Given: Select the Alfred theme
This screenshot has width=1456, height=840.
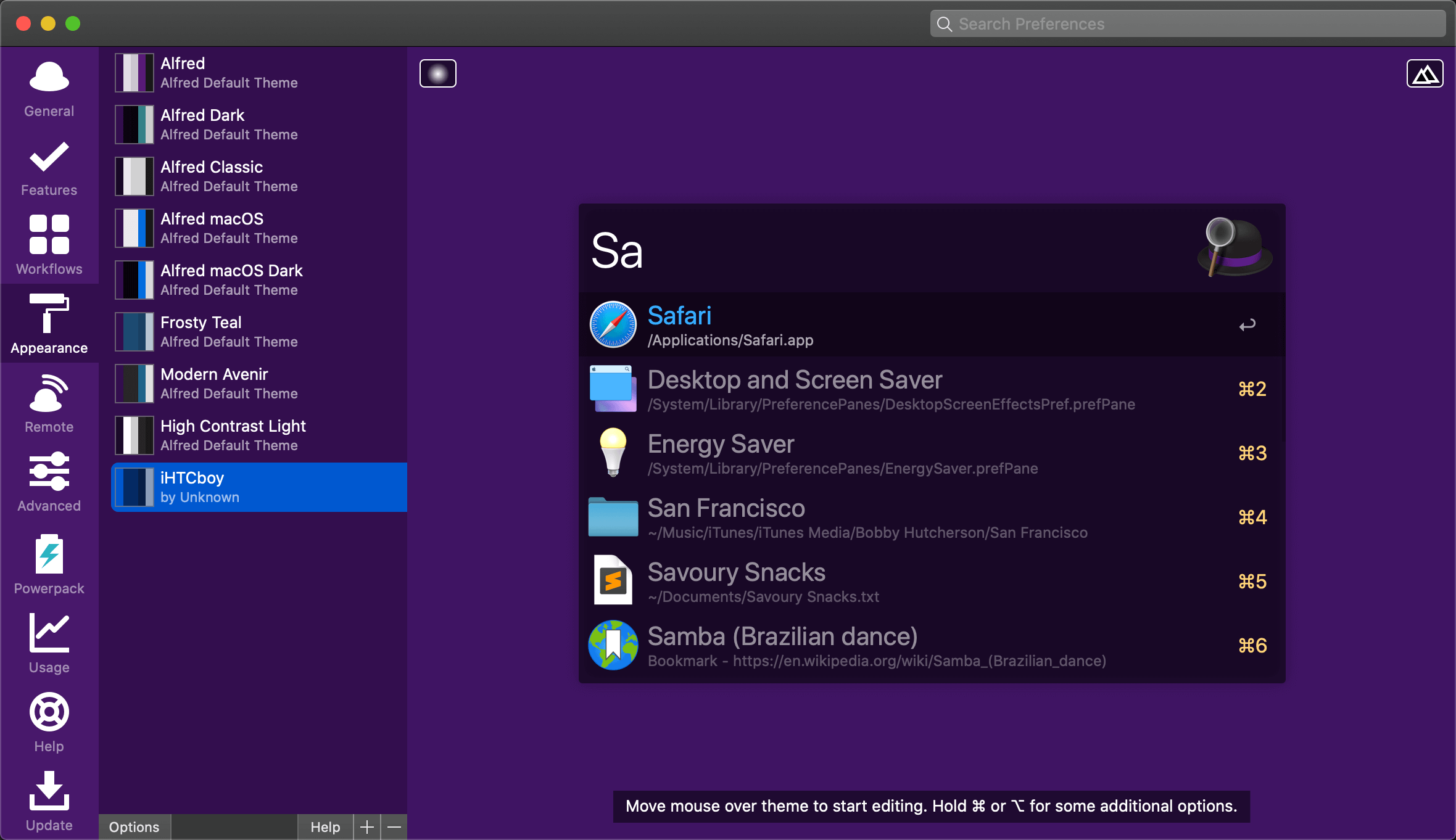Looking at the screenshot, I should [x=259, y=73].
